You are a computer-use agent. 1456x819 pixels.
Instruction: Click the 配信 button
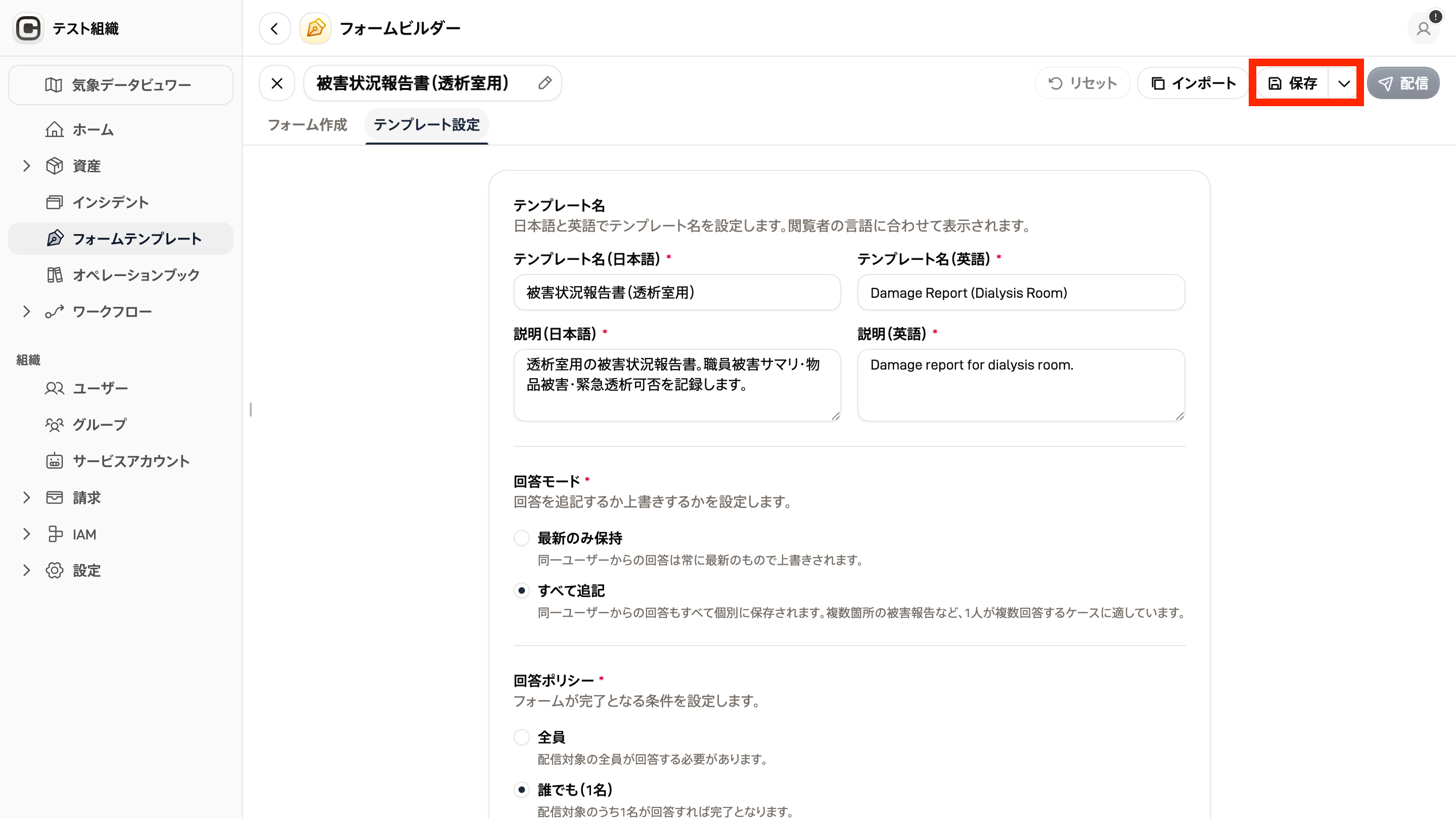(x=1403, y=83)
